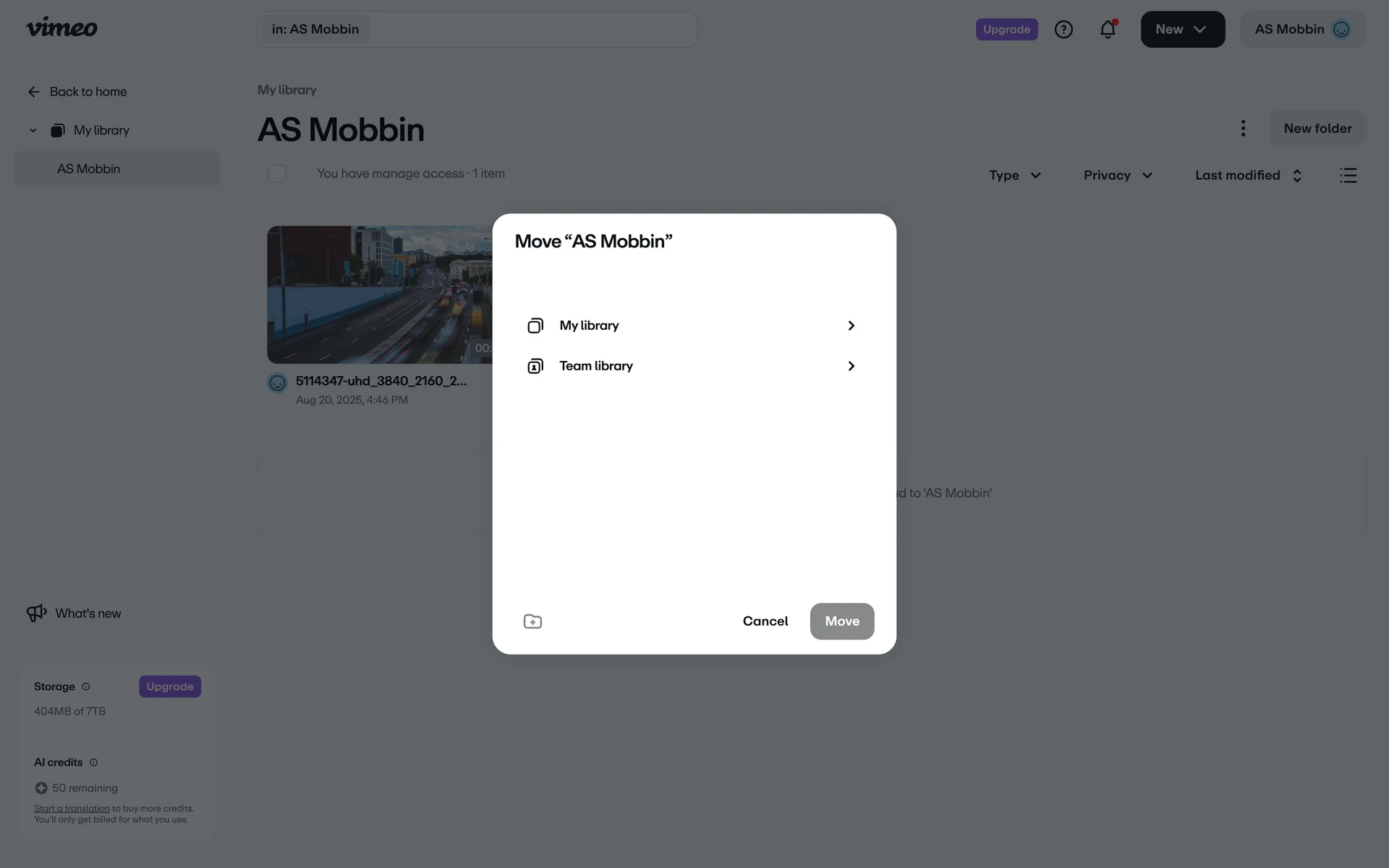
Task: Select AS Mobbin folder in sidebar
Action: [117, 169]
